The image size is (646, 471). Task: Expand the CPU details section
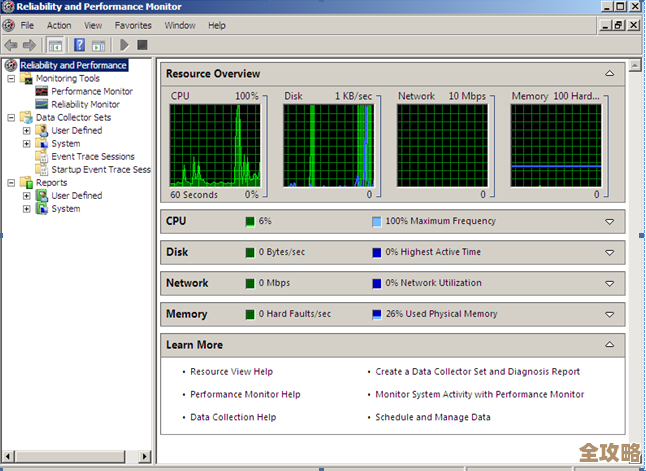(609, 222)
